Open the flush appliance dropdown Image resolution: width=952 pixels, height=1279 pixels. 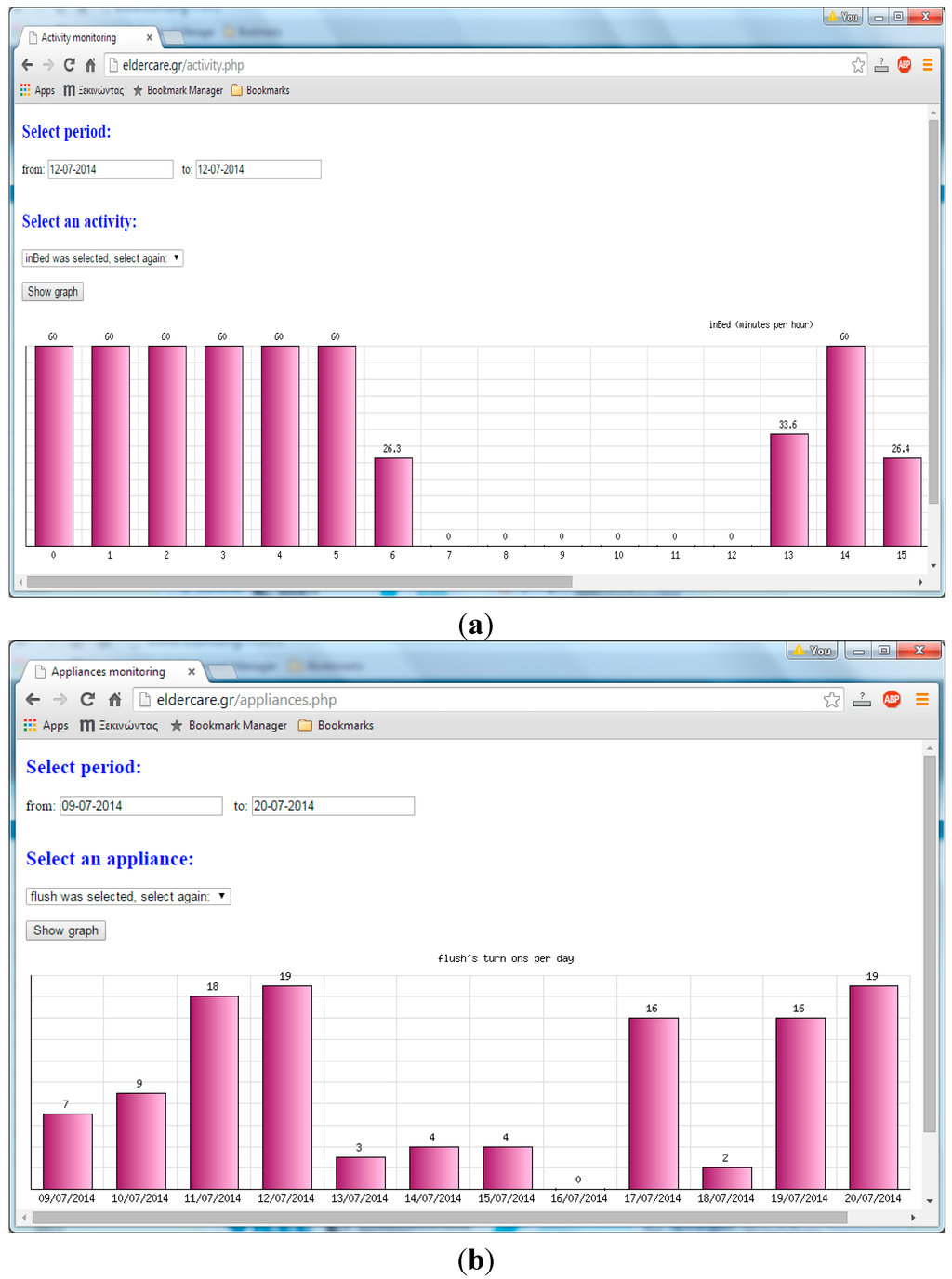128,896
